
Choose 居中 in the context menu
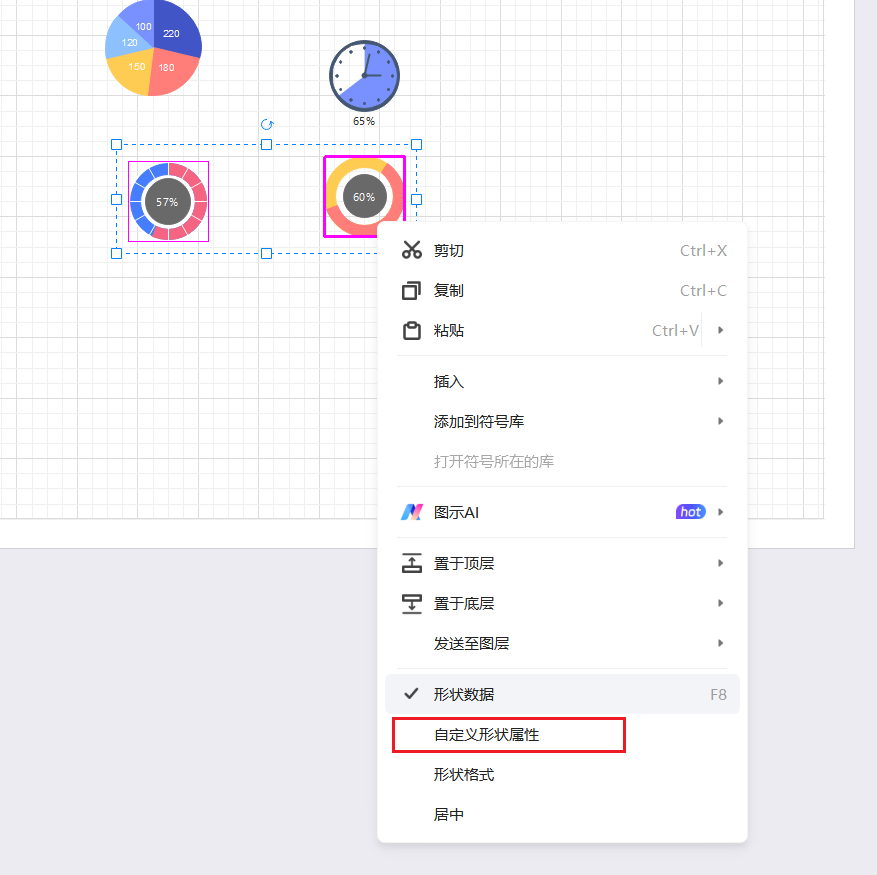click(x=449, y=815)
